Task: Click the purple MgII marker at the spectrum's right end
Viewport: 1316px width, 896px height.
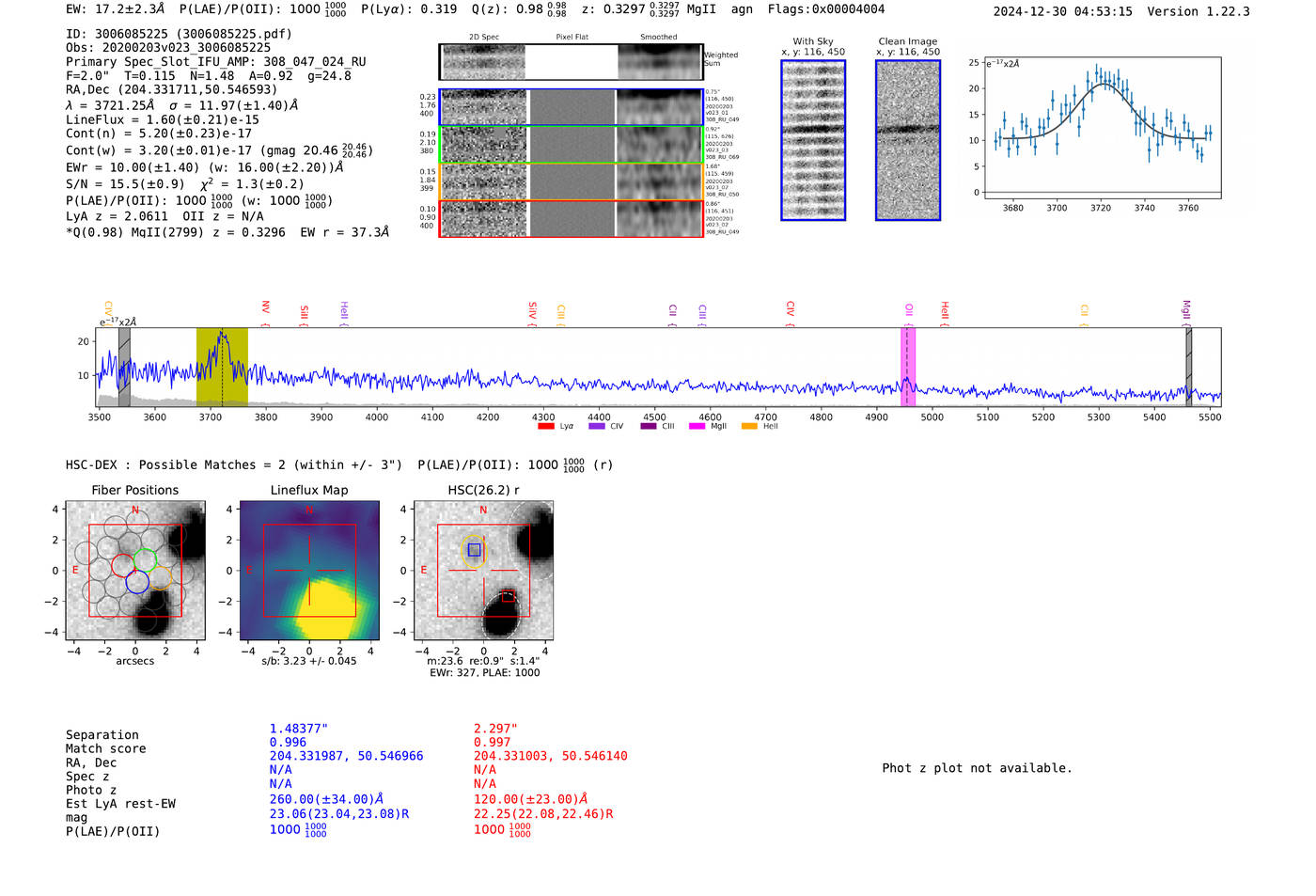Action: tap(1186, 311)
